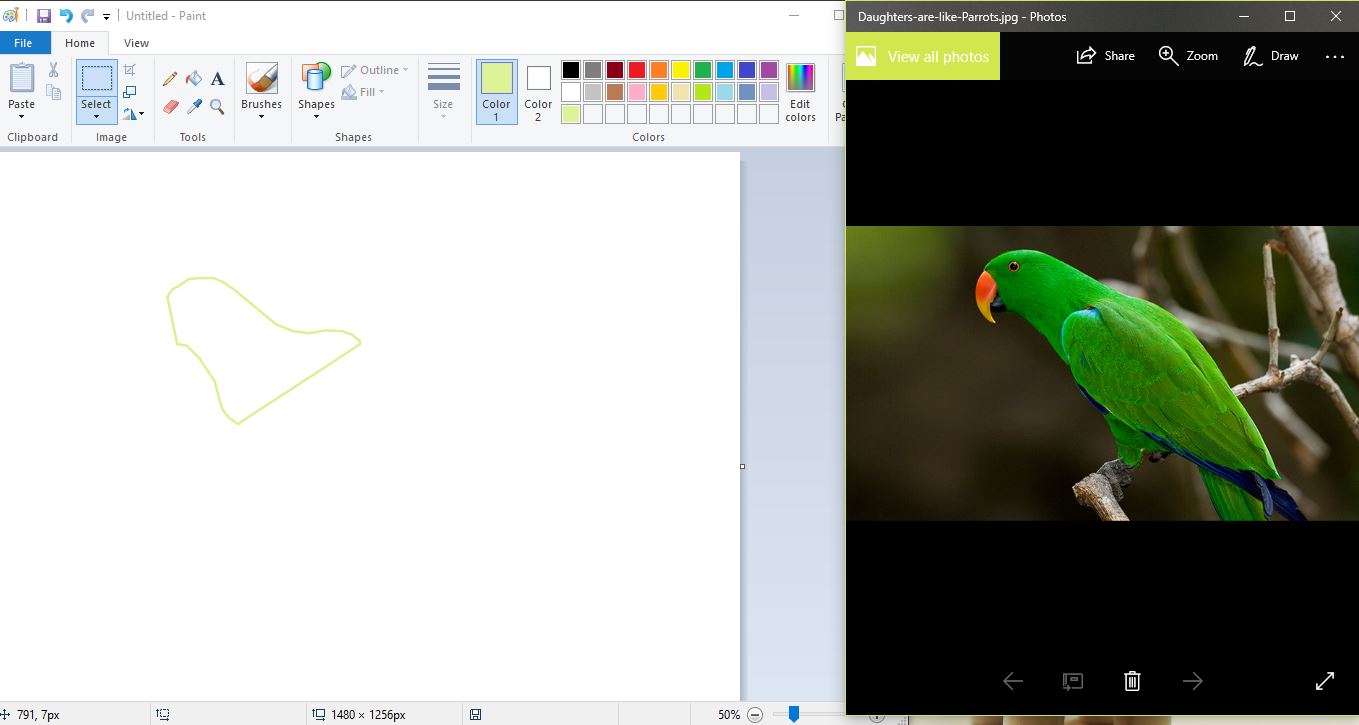Select the Text tool
Image resolution: width=1359 pixels, height=725 pixels.
(x=217, y=79)
